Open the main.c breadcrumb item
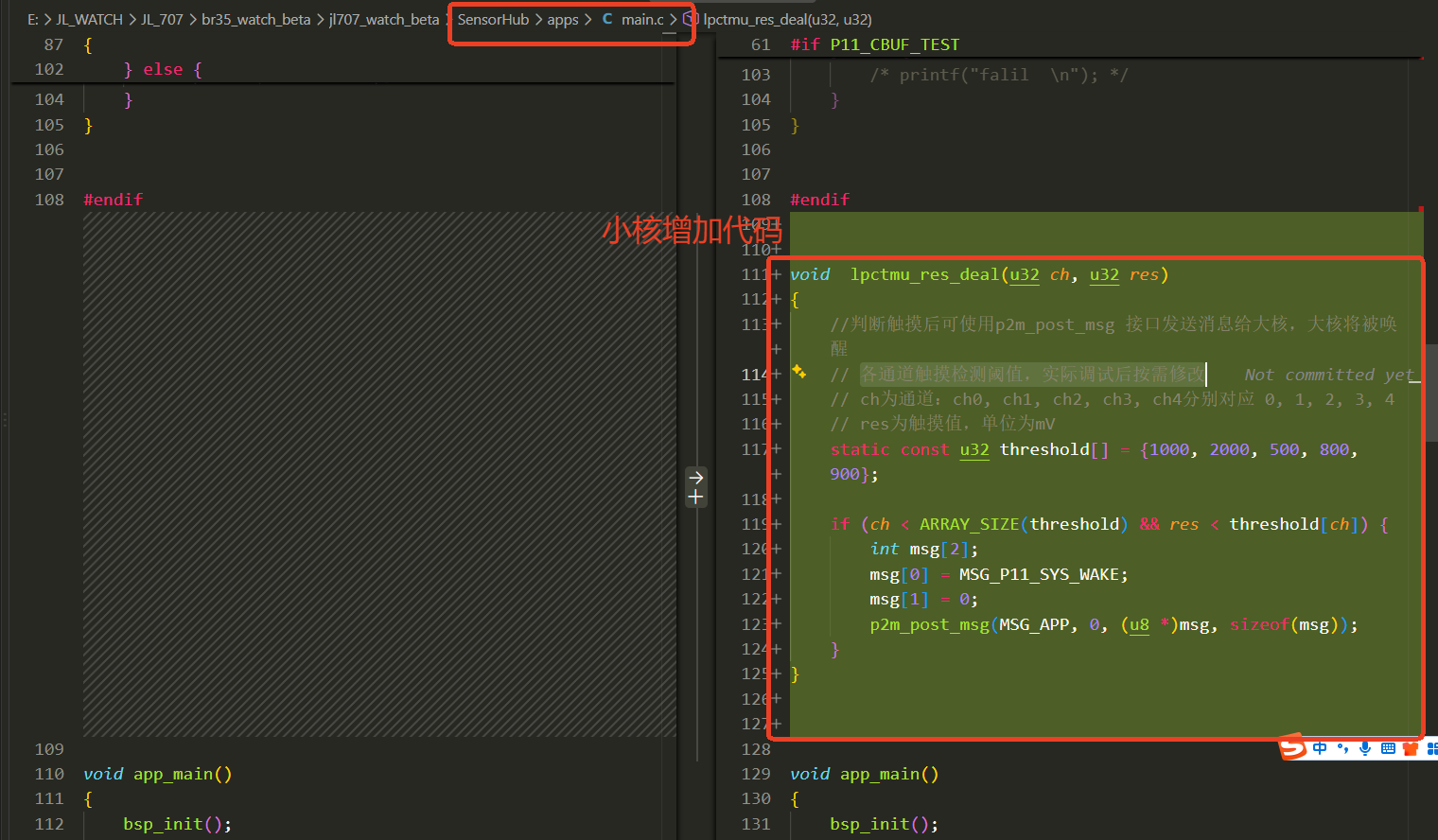The image size is (1438, 840). pos(633,19)
